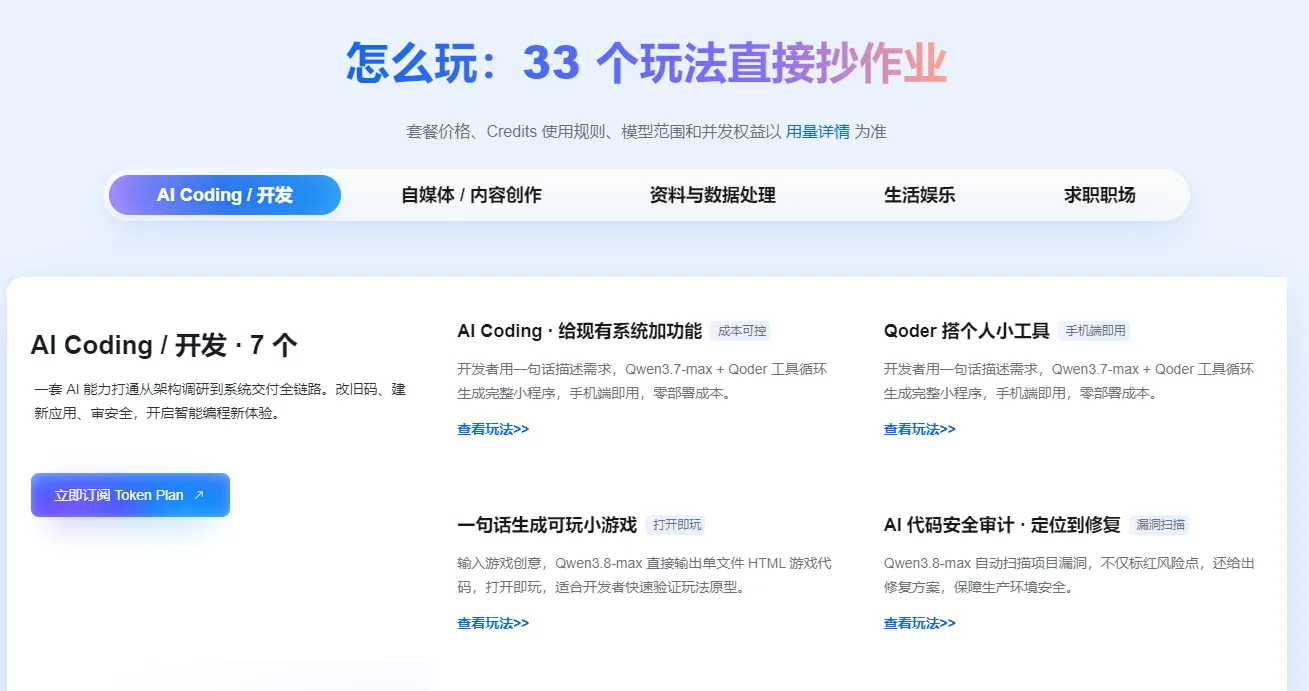The image size is (1309, 691).
Task: Switch to 自媒体 / 内容创作 tab
Action: [x=471, y=195]
